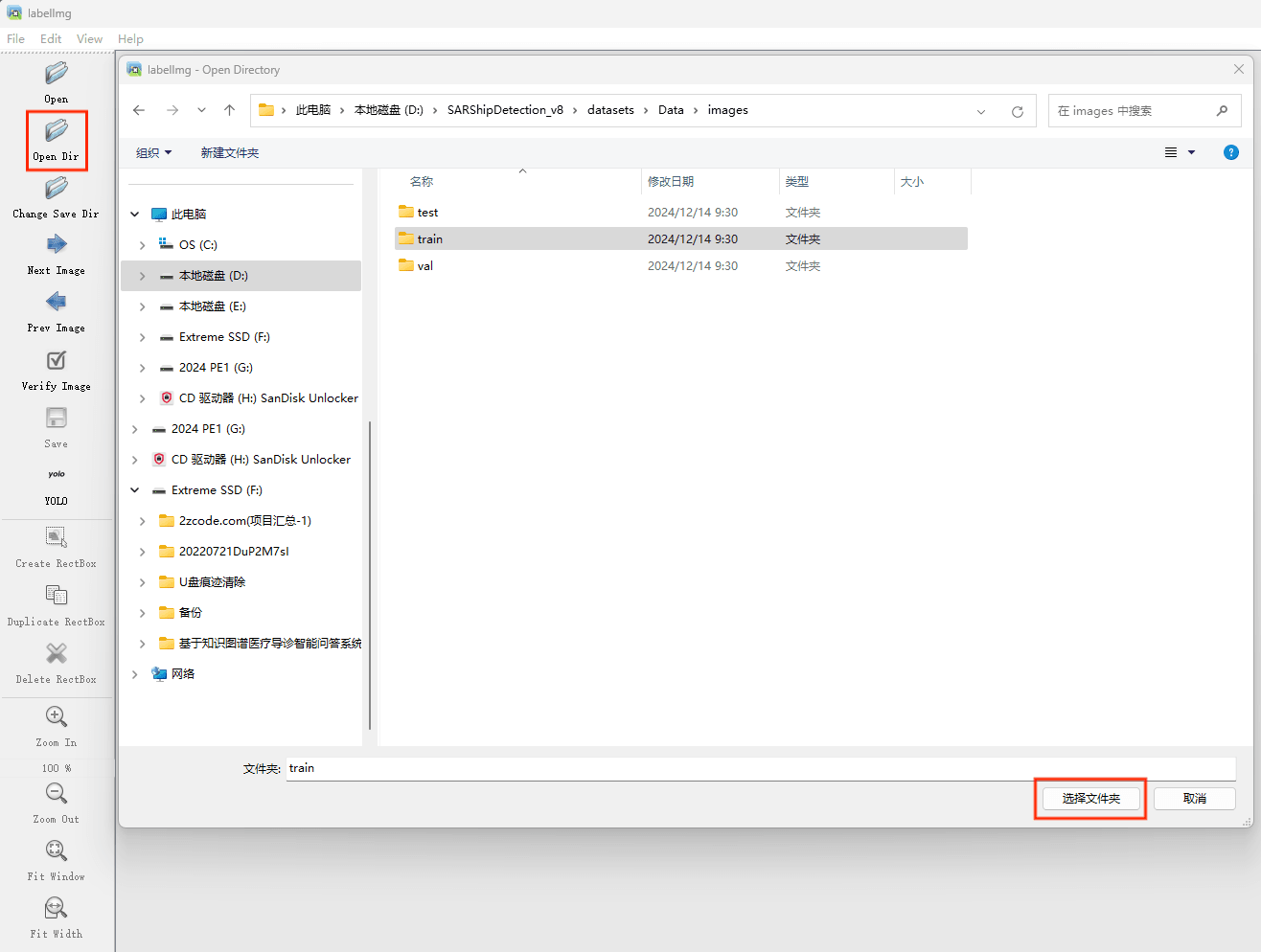Screen dimensions: 1261x952
Task: Select the test folder
Action: click(681, 213)
